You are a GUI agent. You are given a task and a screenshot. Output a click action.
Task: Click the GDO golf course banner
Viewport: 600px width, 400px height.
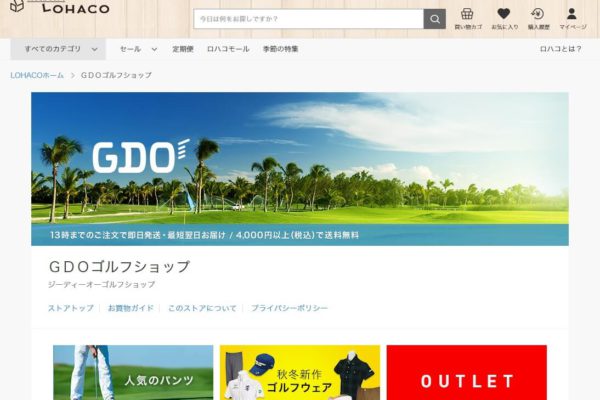pos(300,169)
